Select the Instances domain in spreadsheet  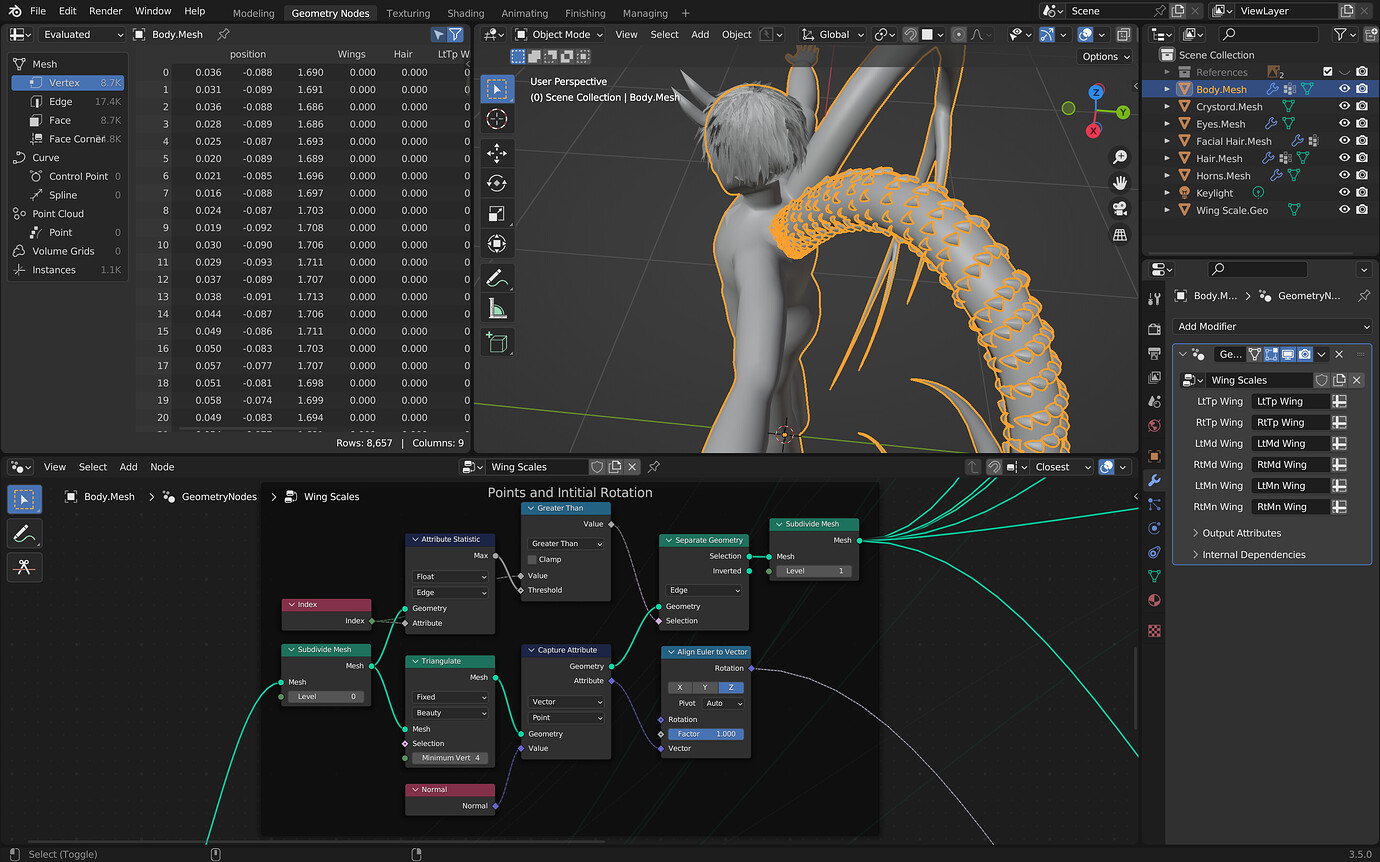point(70,270)
